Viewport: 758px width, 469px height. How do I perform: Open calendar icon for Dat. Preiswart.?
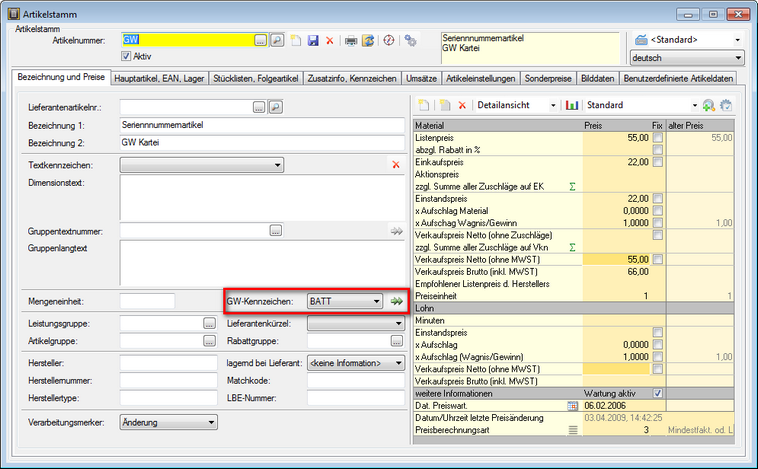572,406
